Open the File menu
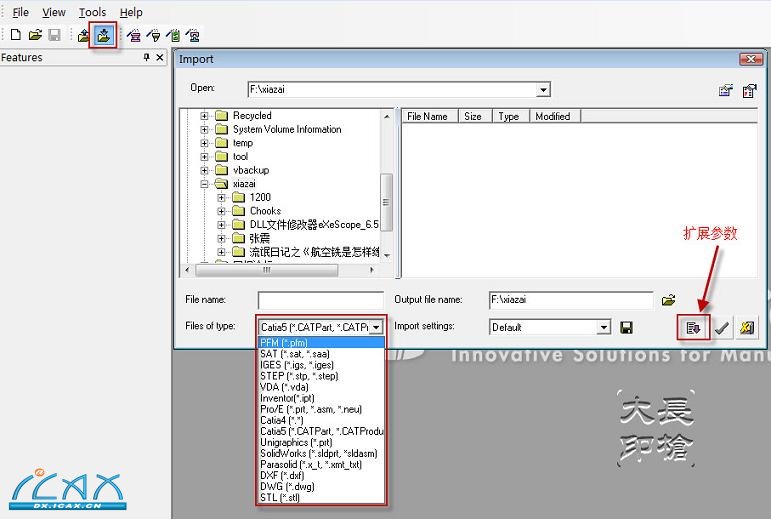This screenshot has width=771, height=519. pos(20,12)
